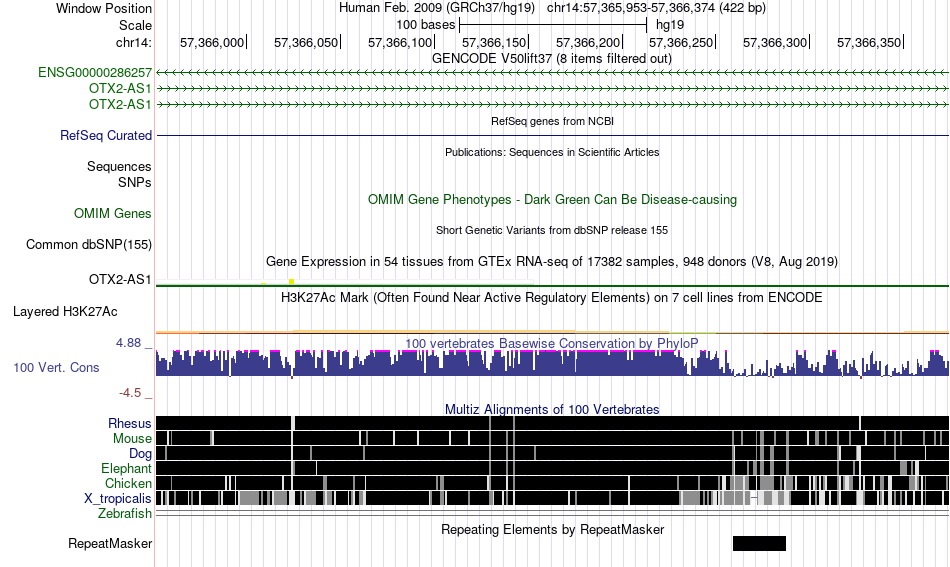Click the SNPs track label

135,182
